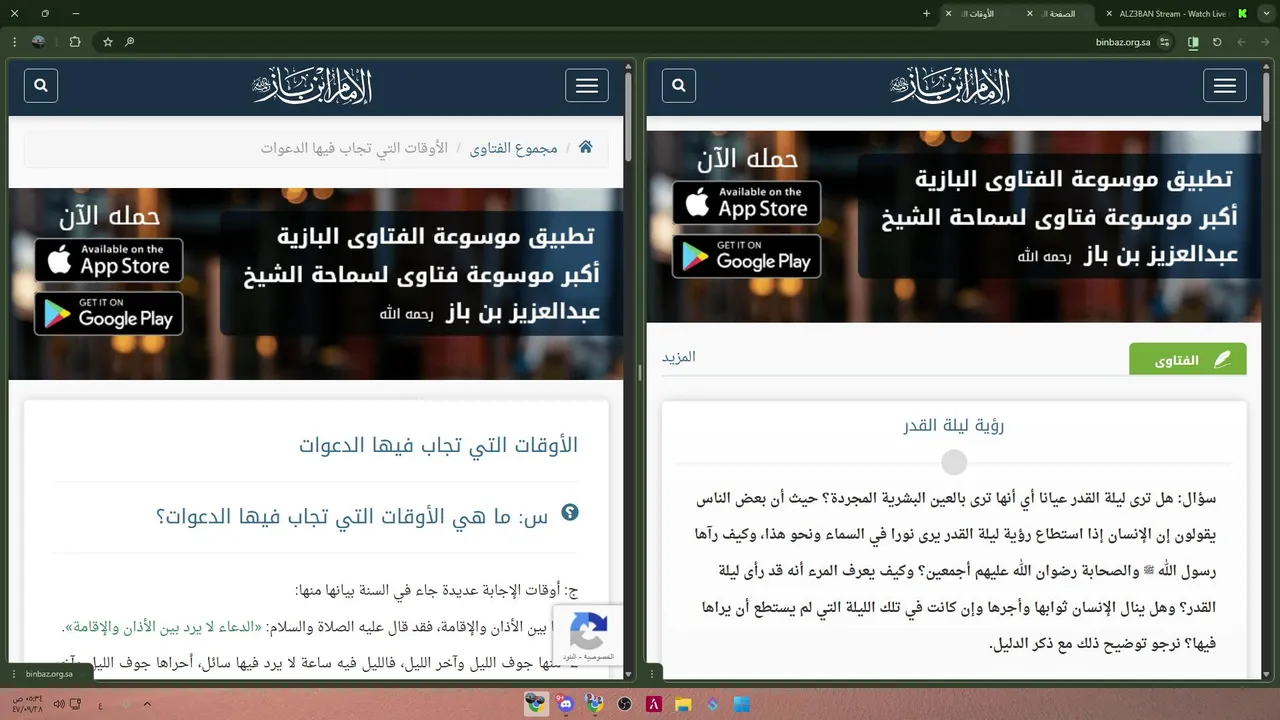Click Imam Ibn Baz logo in left pane

(x=312, y=86)
